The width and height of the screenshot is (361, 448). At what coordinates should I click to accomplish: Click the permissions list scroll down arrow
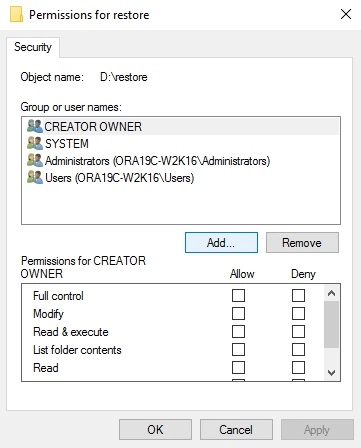click(331, 372)
